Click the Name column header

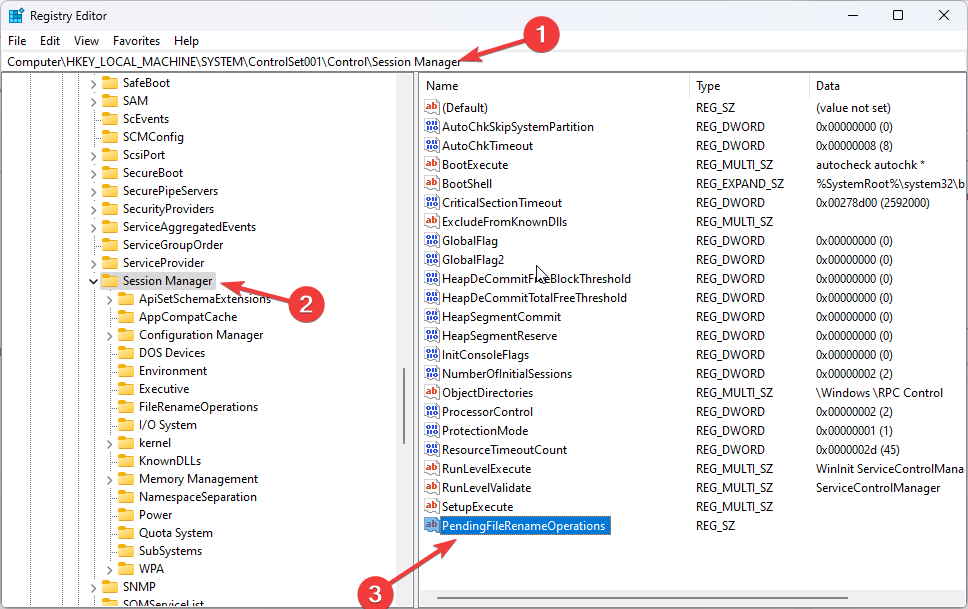tap(554, 86)
